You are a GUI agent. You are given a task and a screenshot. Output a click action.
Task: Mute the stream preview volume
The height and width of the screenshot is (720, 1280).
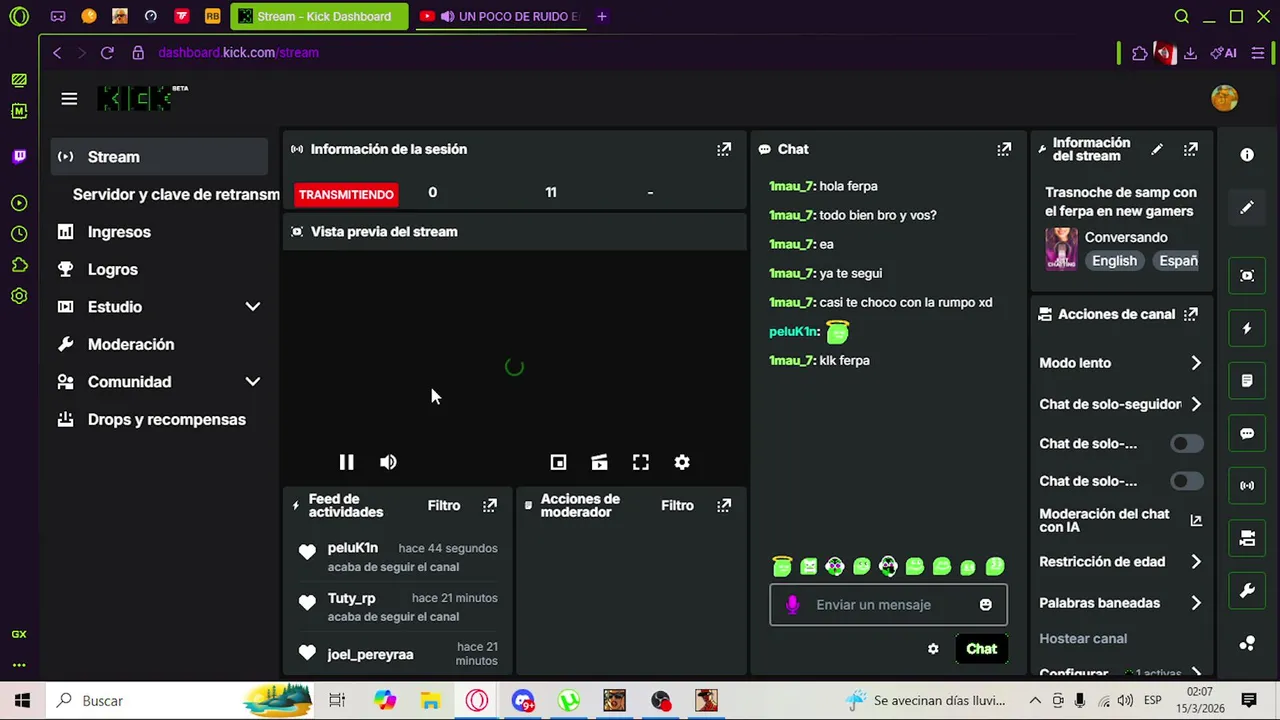(388, 462)
